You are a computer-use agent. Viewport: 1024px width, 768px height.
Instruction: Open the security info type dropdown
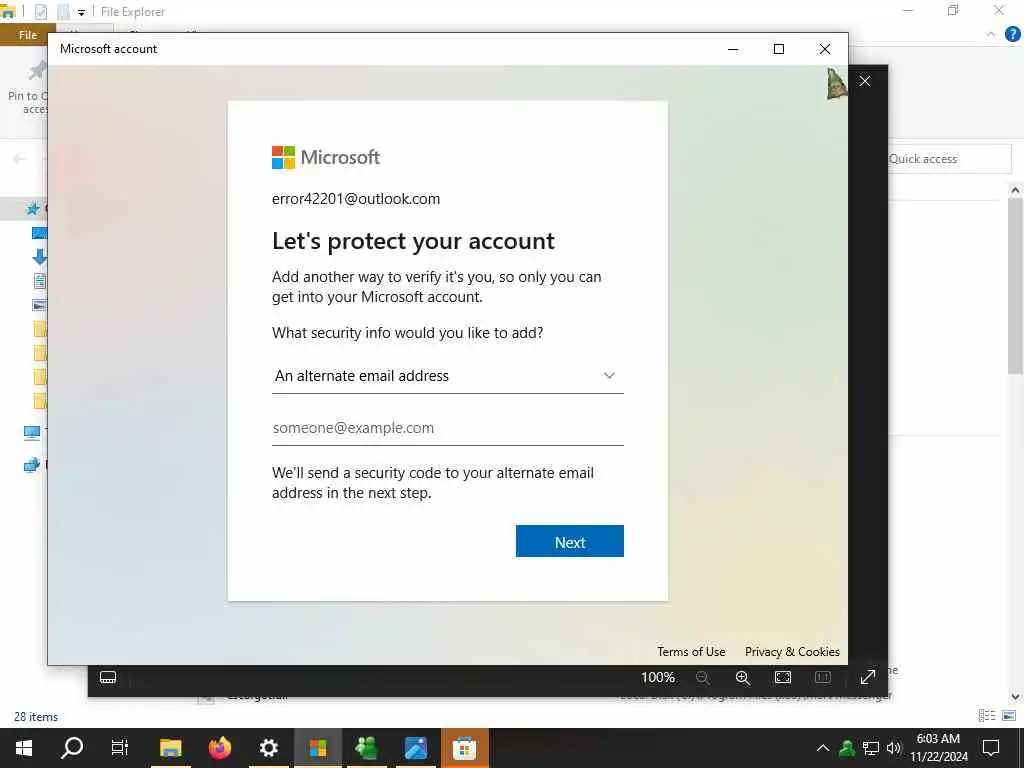tap(447, 376)
